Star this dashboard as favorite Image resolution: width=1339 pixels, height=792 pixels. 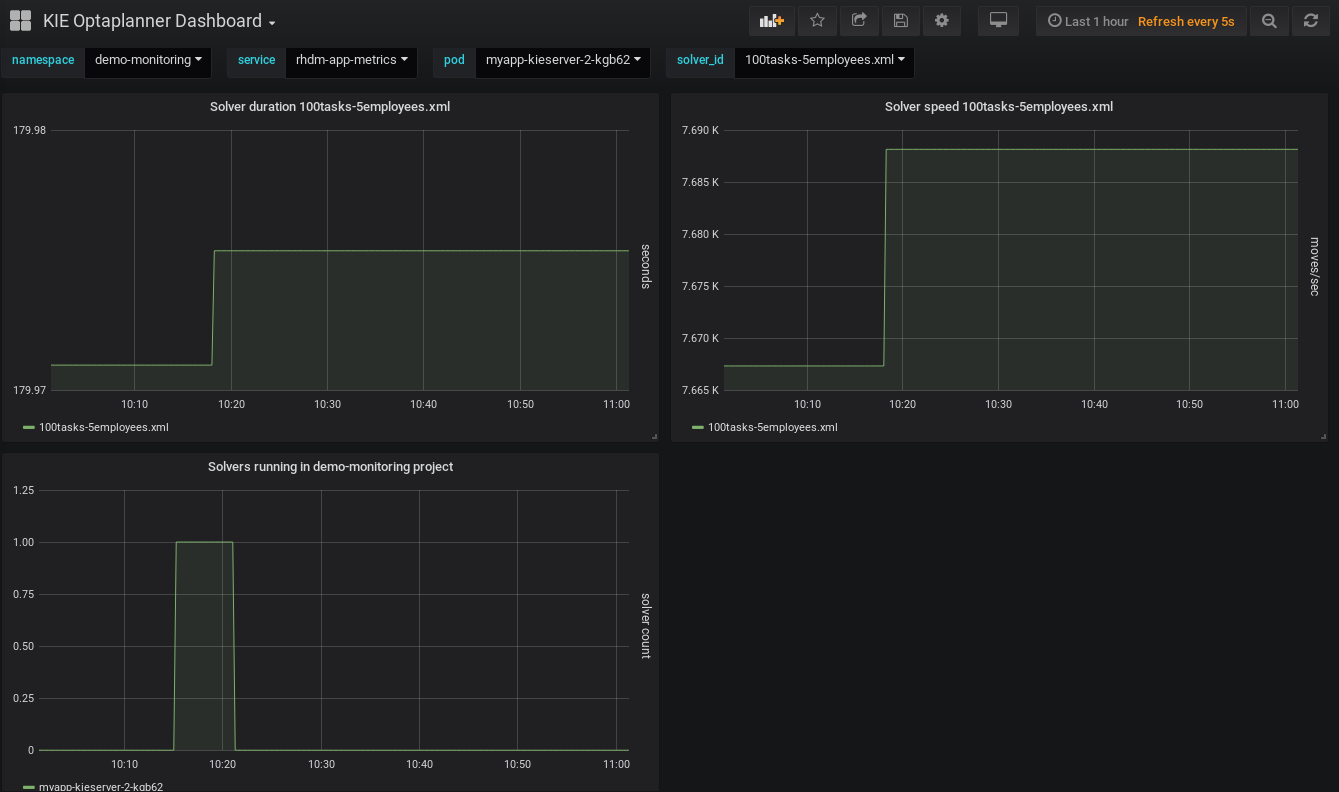click(x=817, y=21)
